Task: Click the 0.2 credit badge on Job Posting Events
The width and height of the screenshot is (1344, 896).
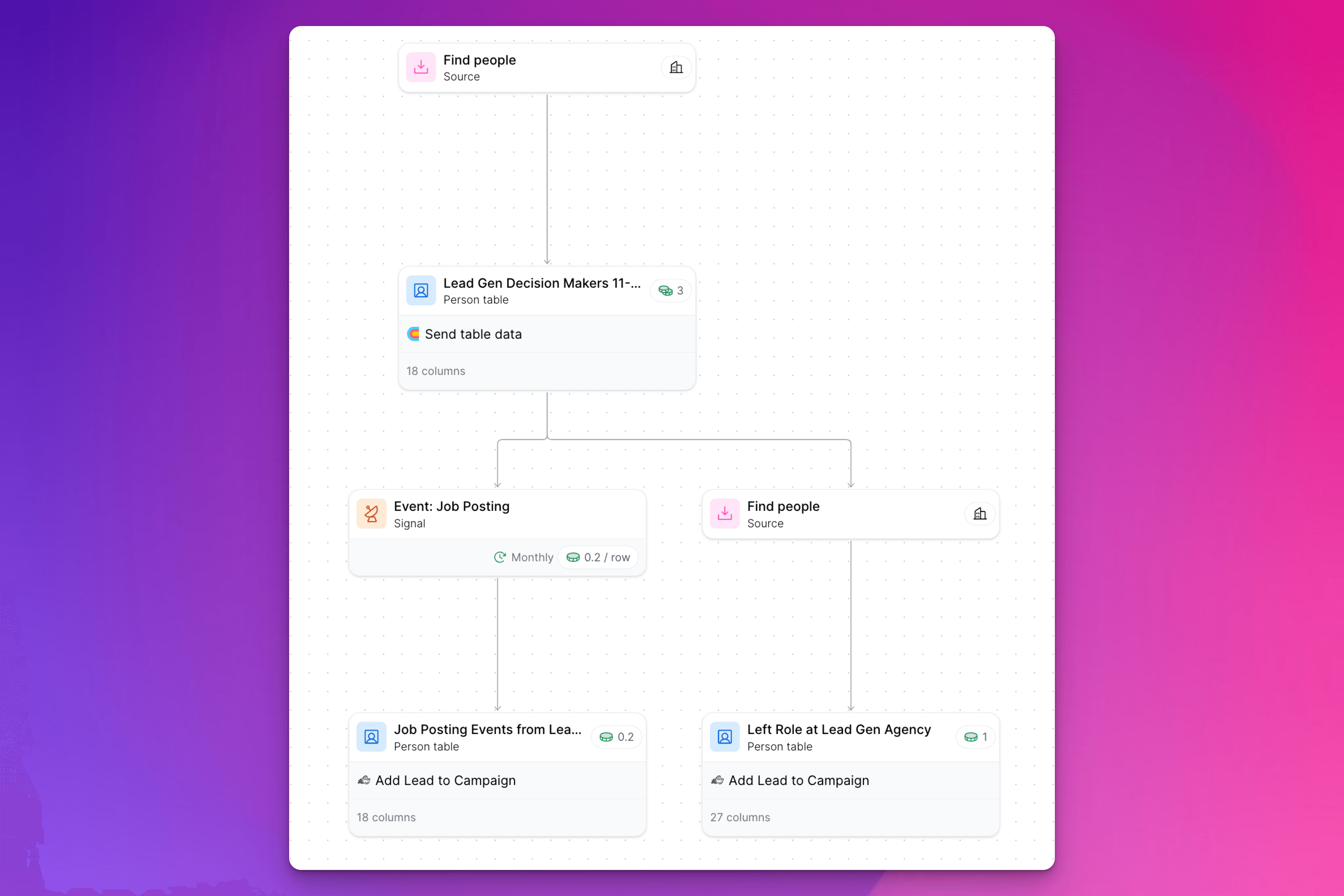Action: (616, 737)
